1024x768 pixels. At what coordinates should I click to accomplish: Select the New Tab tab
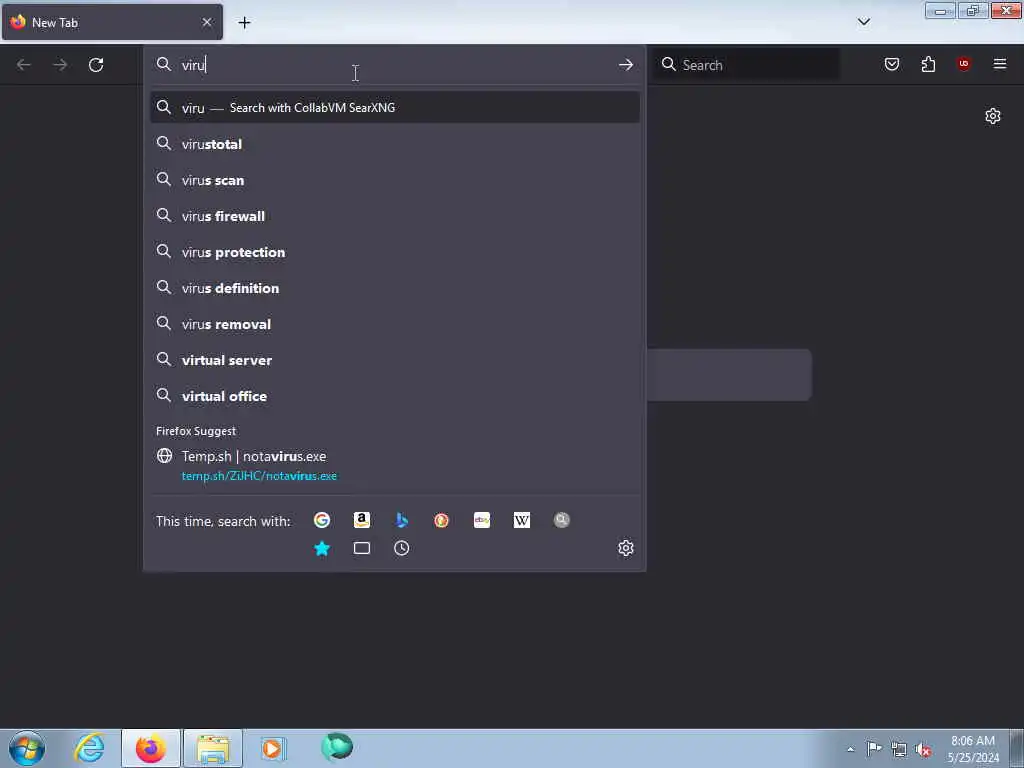point(112,22)
